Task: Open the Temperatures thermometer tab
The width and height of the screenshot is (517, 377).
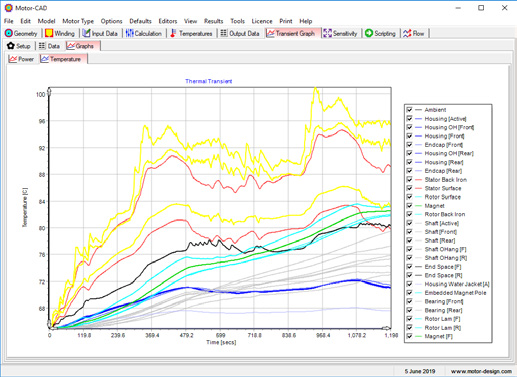Action: (173, 33)
